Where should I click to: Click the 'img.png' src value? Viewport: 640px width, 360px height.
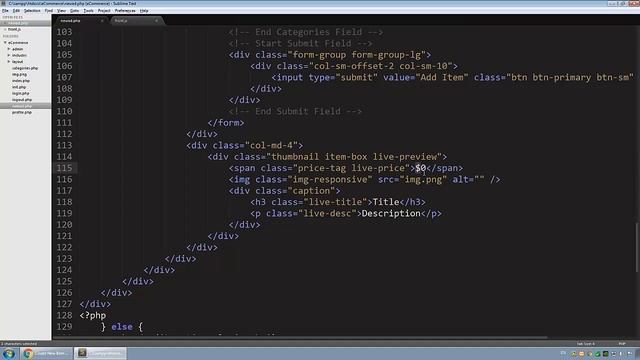pos(423,180)
